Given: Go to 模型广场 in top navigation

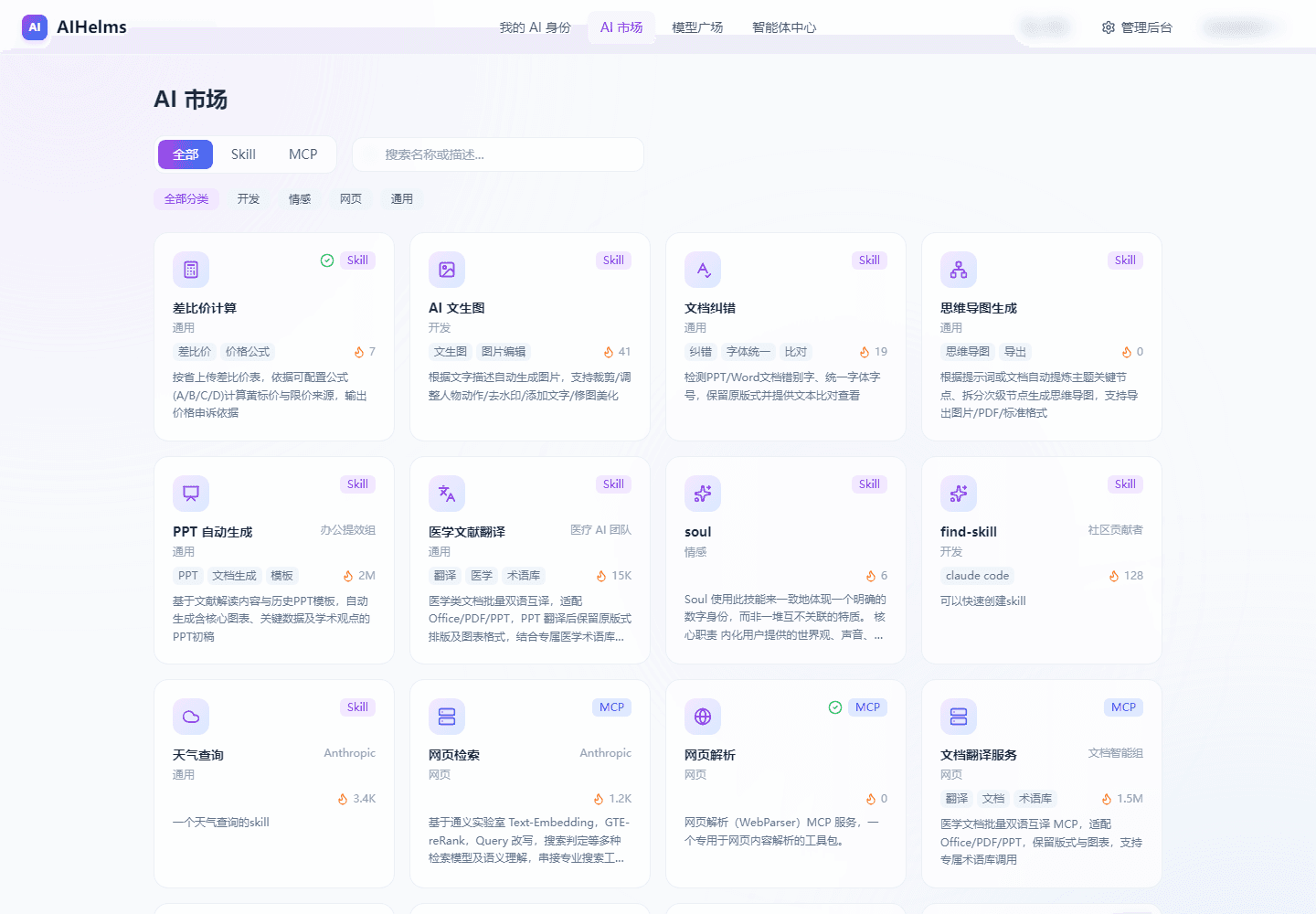Looking at the screenshot, I should coord(697,27).
